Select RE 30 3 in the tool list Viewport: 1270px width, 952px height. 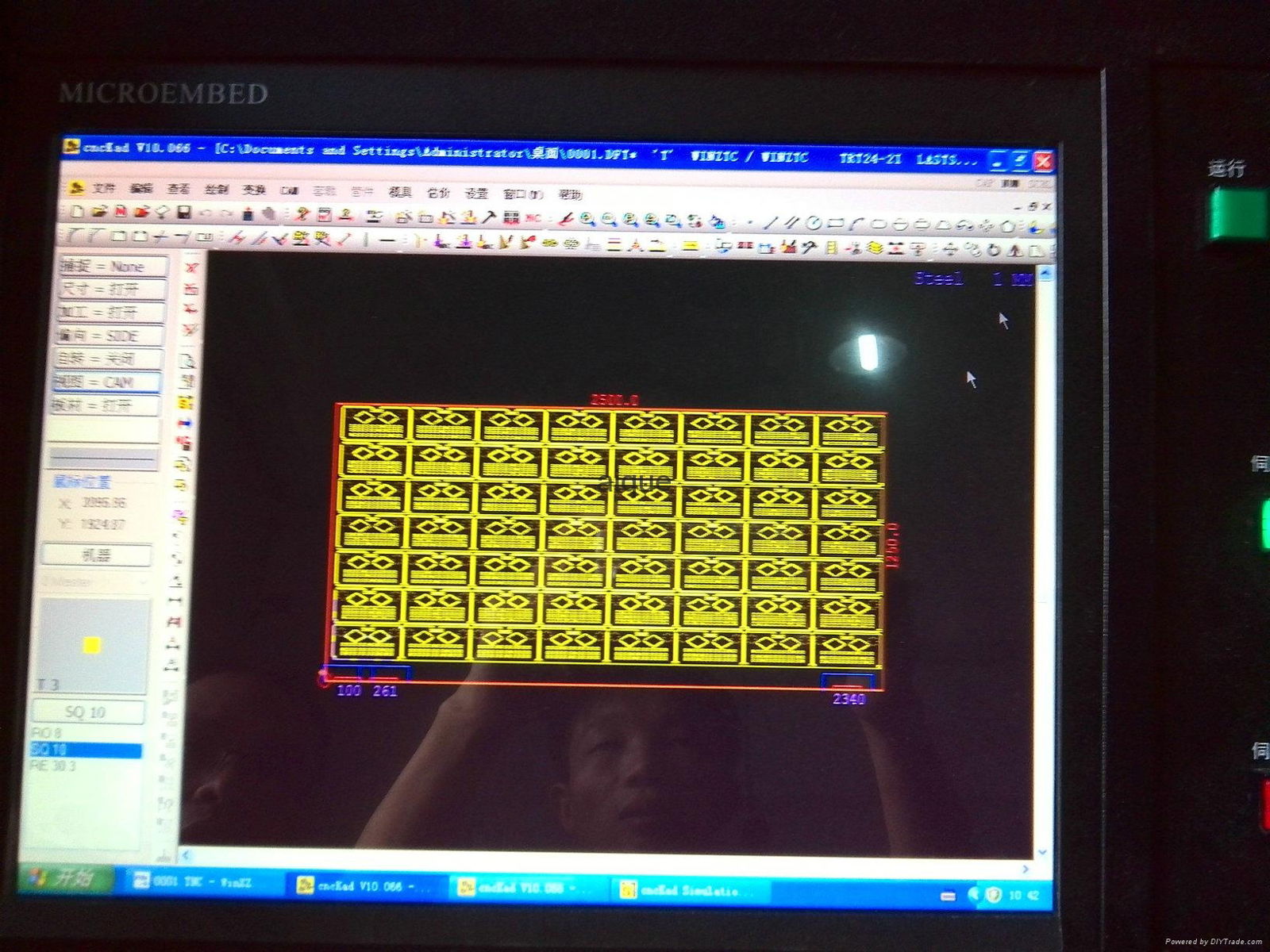[x=52, y=766]
